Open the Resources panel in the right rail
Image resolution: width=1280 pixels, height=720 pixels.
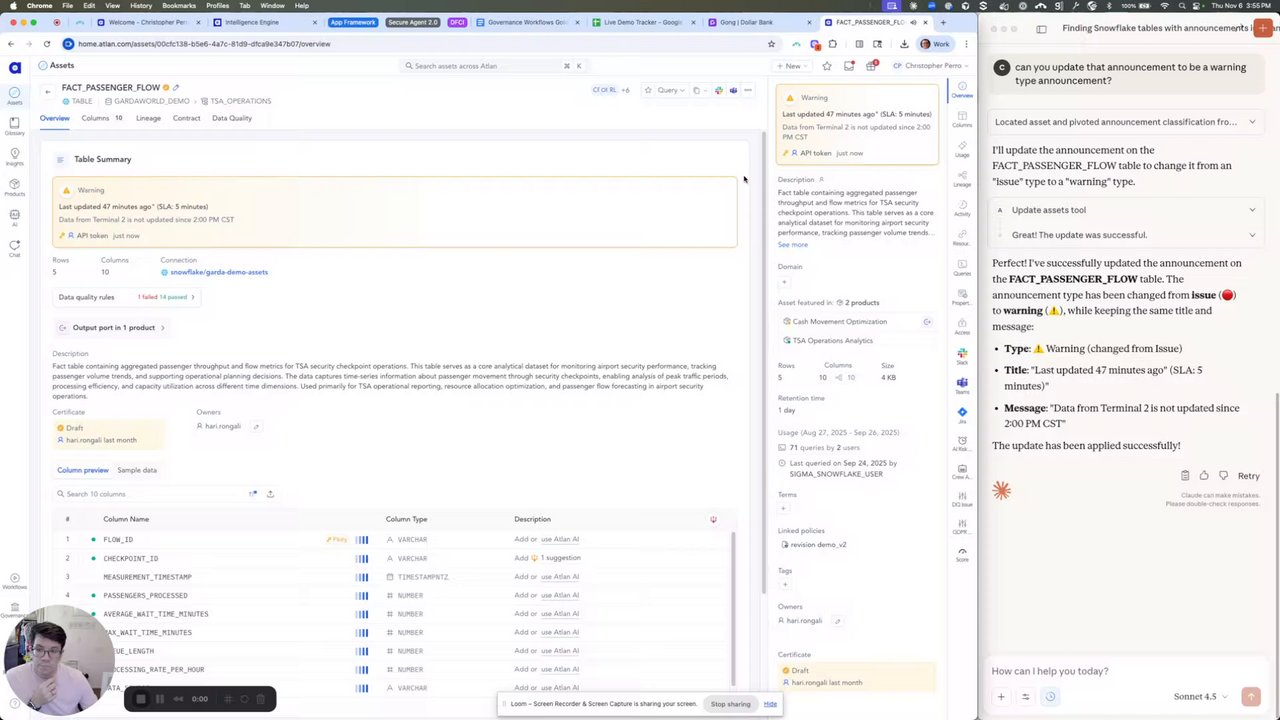click(962, 238)
